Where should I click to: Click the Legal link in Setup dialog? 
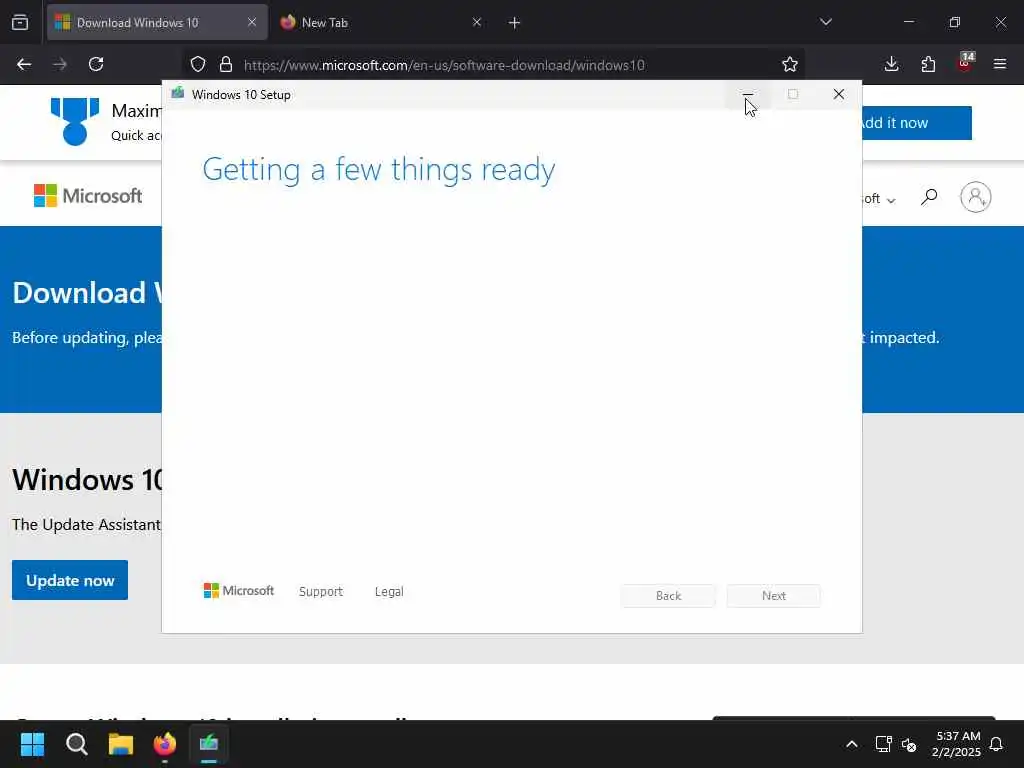tap(389, 591)
